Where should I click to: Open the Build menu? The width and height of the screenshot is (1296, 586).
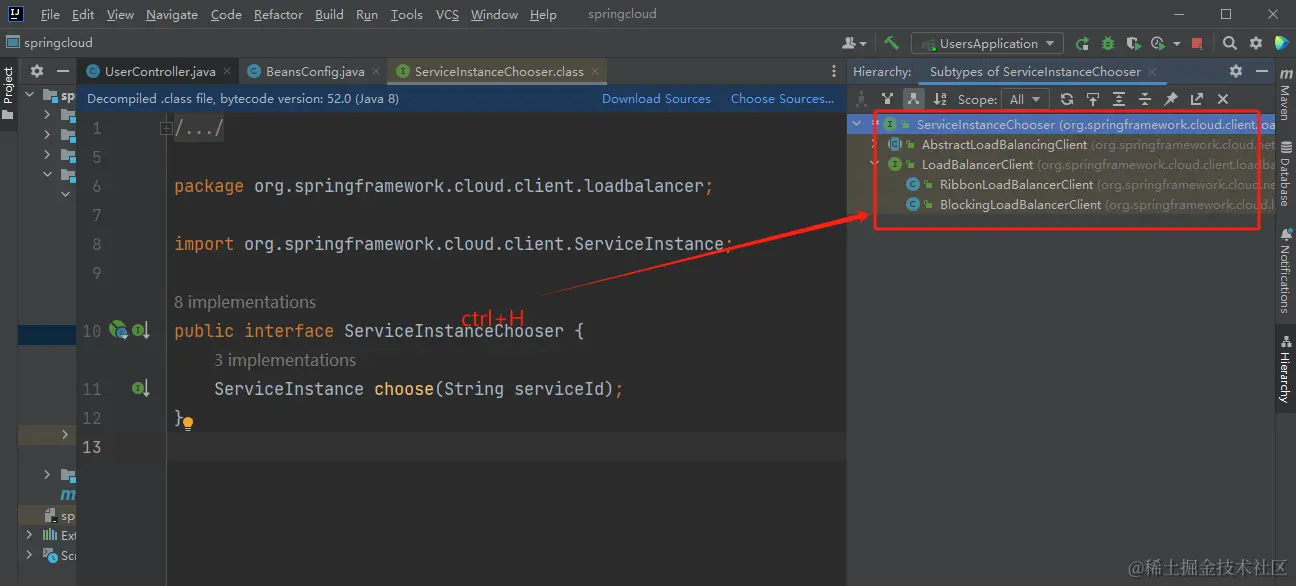click(x=329, y=15)
